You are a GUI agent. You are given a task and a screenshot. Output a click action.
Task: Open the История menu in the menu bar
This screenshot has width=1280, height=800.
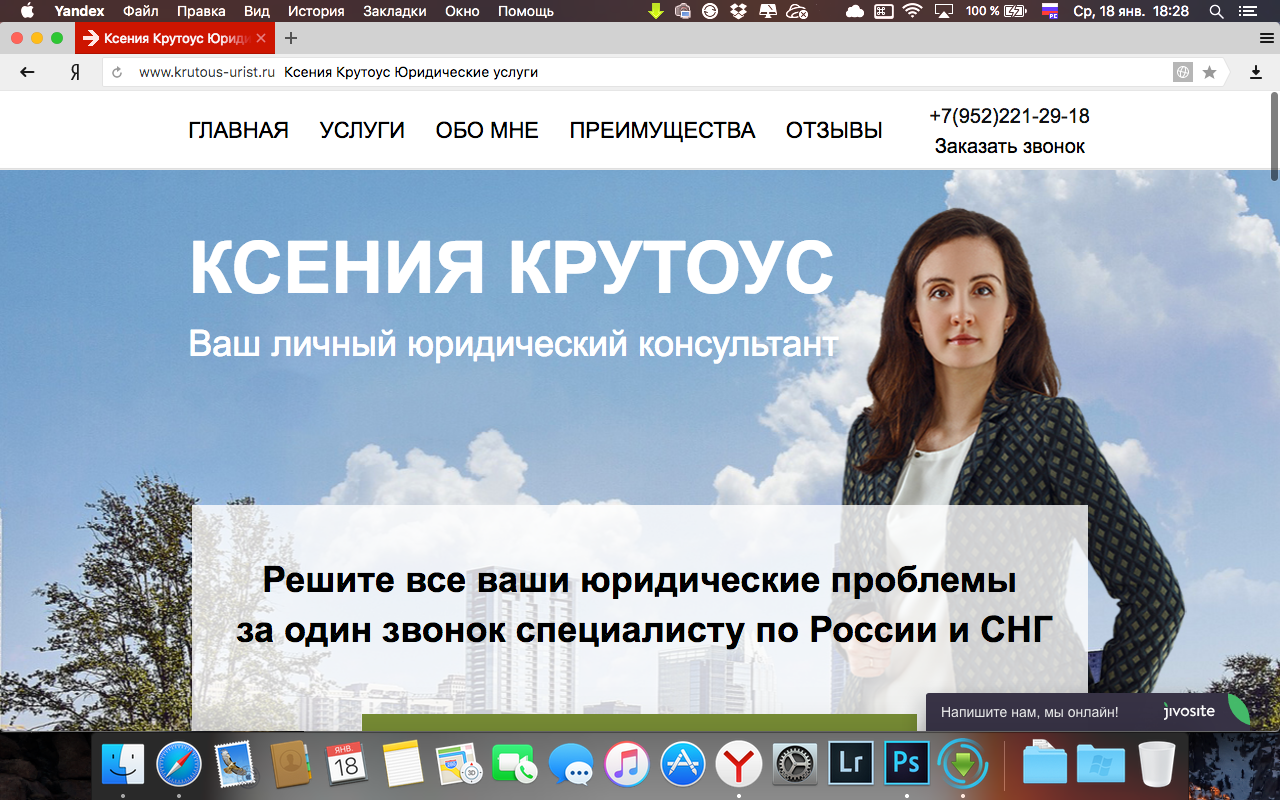click(x=315, y=11)
